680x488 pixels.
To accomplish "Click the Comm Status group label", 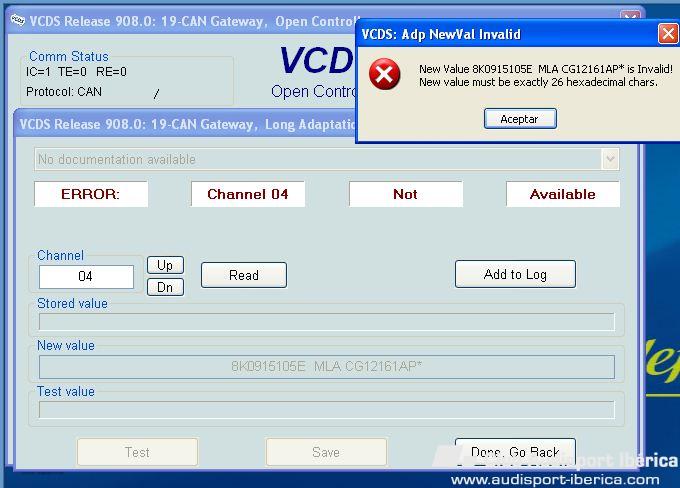I will point(69,56).
